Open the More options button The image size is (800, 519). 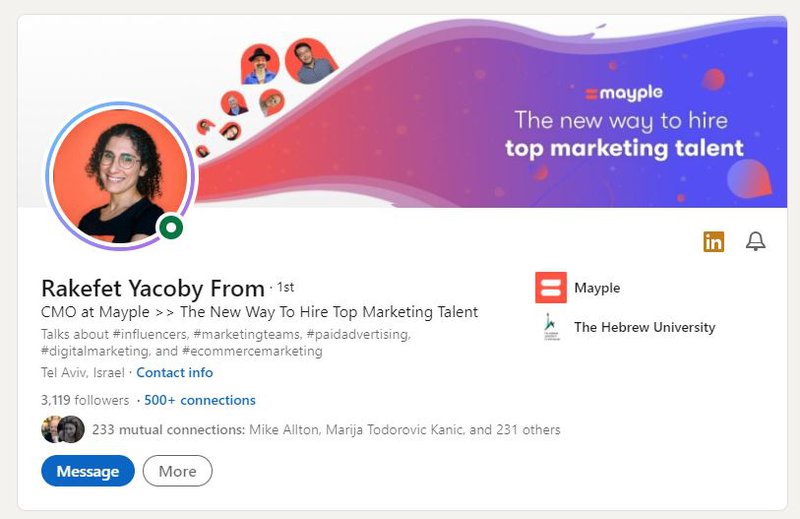pyautogui.click(x=178, y=471)
